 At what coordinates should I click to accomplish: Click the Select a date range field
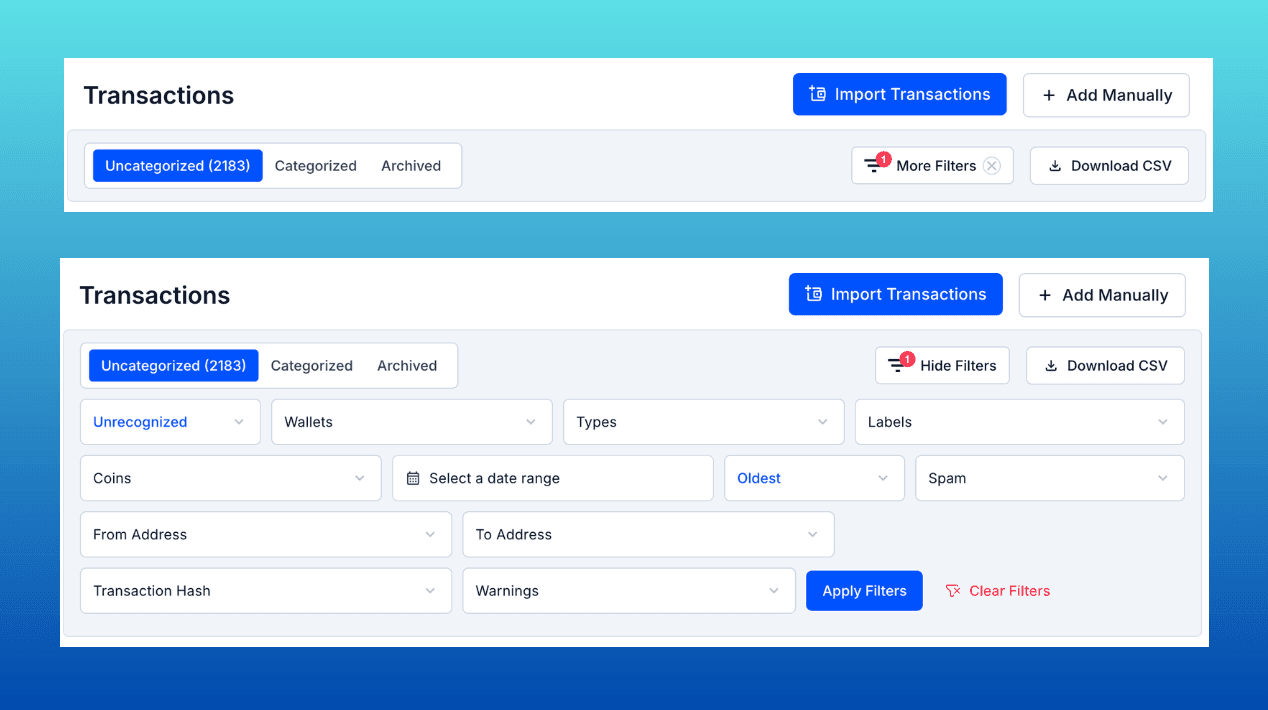point(552,478)
